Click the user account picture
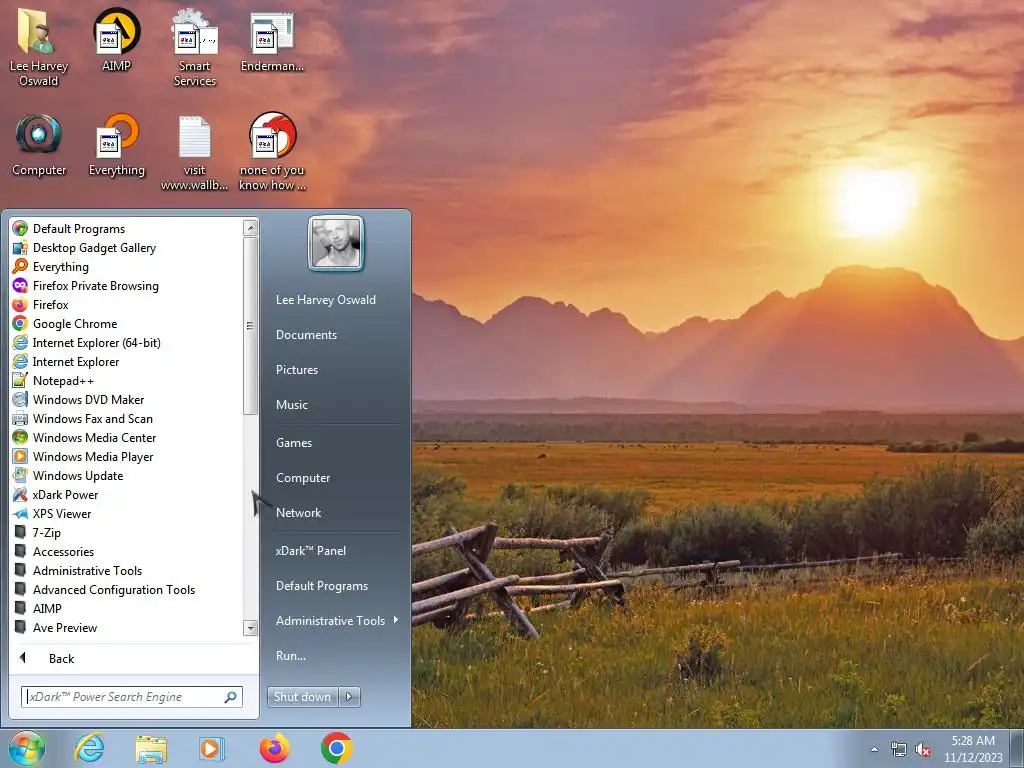The width and height of the screenshot is (1024, 768). point(336,243)
